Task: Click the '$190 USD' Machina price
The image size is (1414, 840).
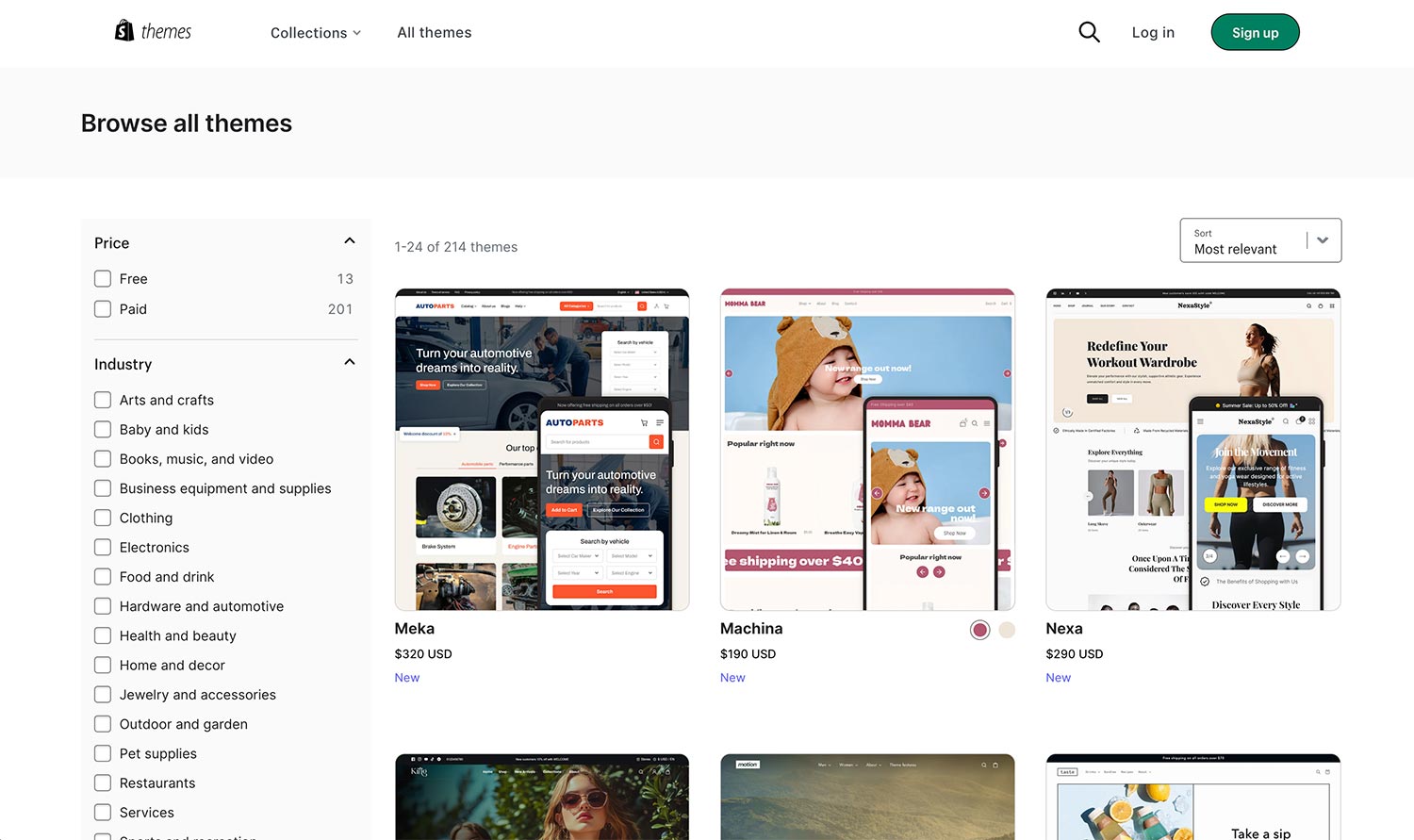Action: [748, 654]
